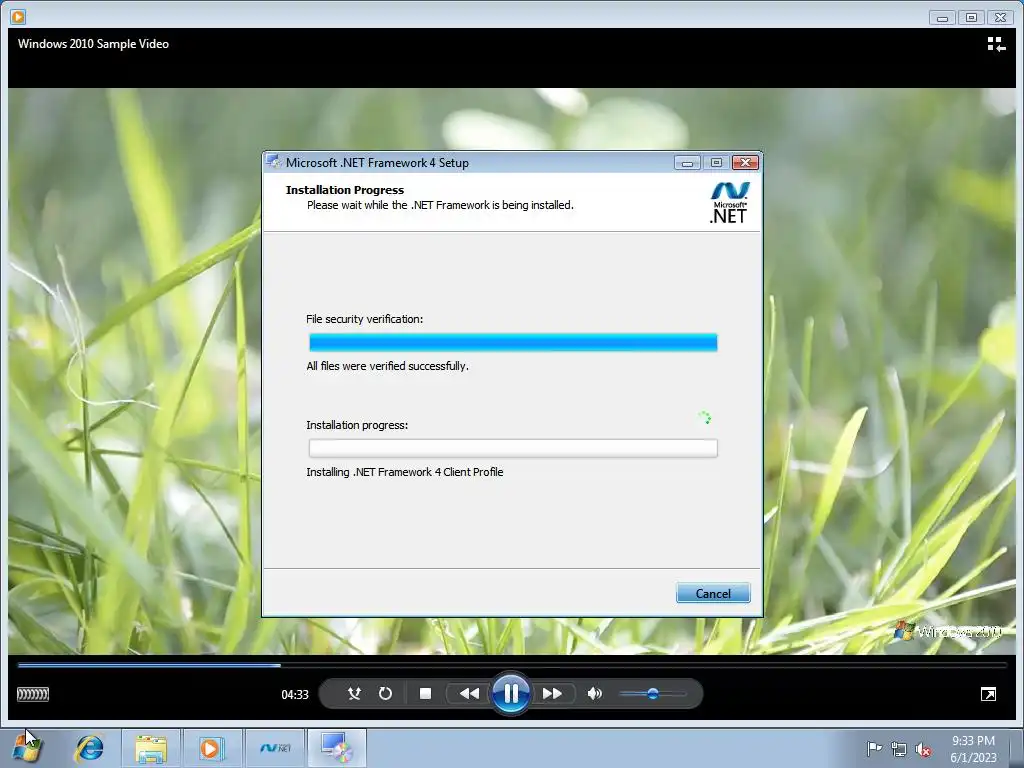1024x768 pixels.
Task: Click the file security verification bar
Action: click(x=513, y=342)
